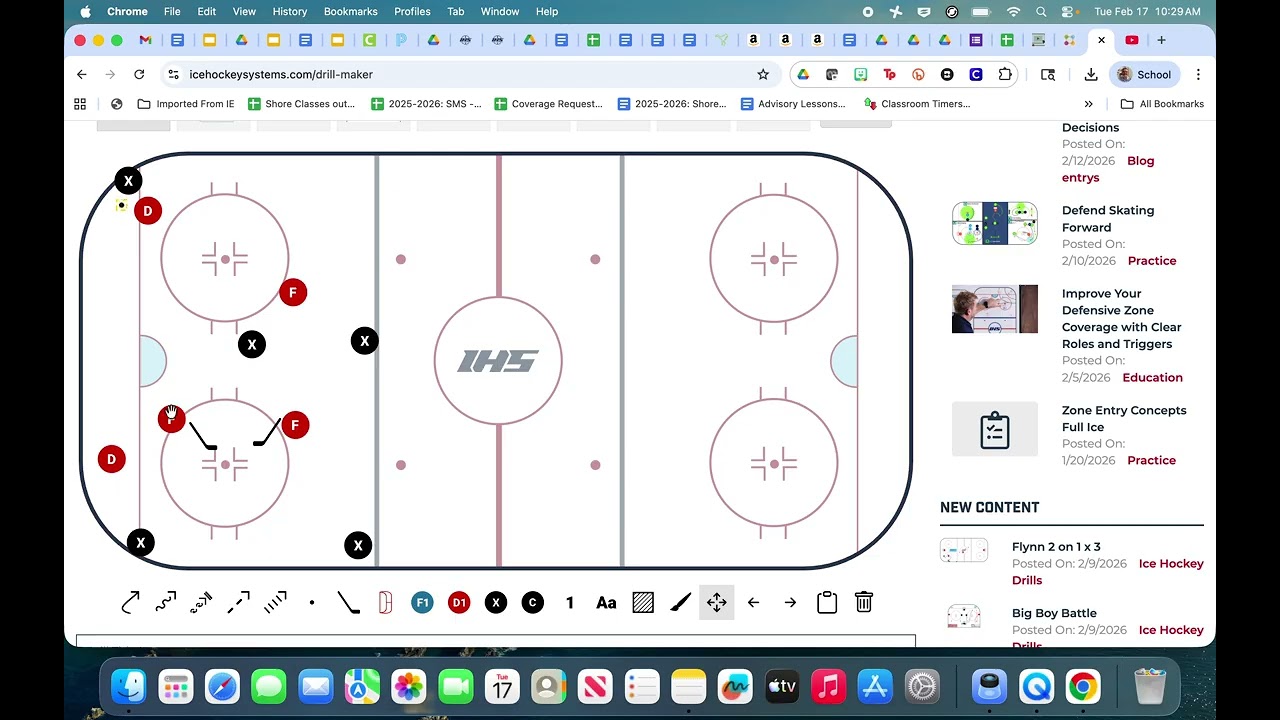Undo with the left arrow button
This screenshot has width=1280, height=720.
coord(753,602)
